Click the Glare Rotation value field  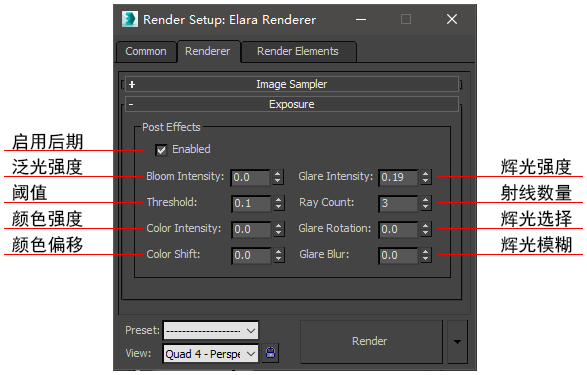tap(398, 229)
